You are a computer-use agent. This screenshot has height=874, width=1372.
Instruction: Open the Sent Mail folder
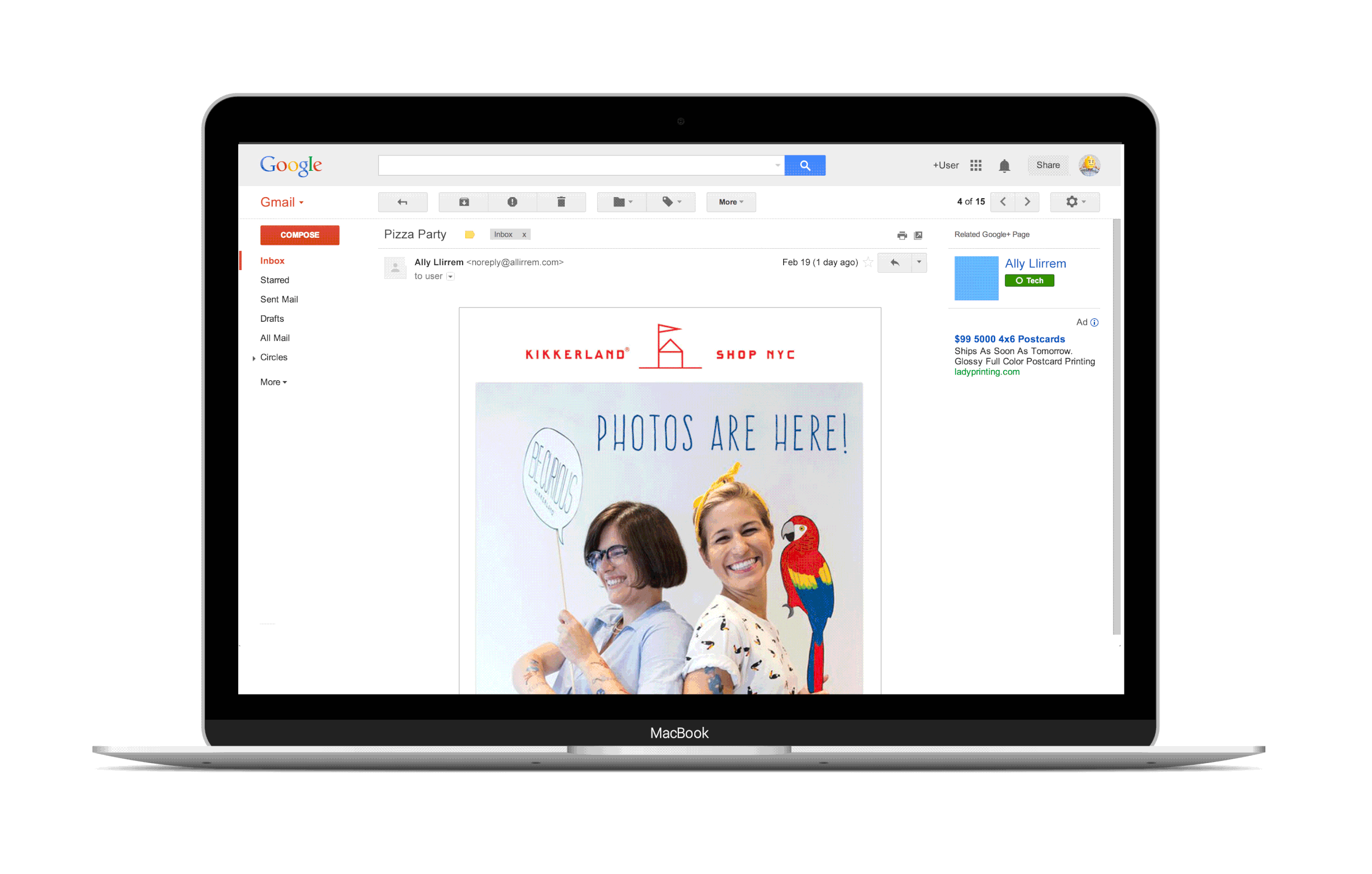pos(279,299)
